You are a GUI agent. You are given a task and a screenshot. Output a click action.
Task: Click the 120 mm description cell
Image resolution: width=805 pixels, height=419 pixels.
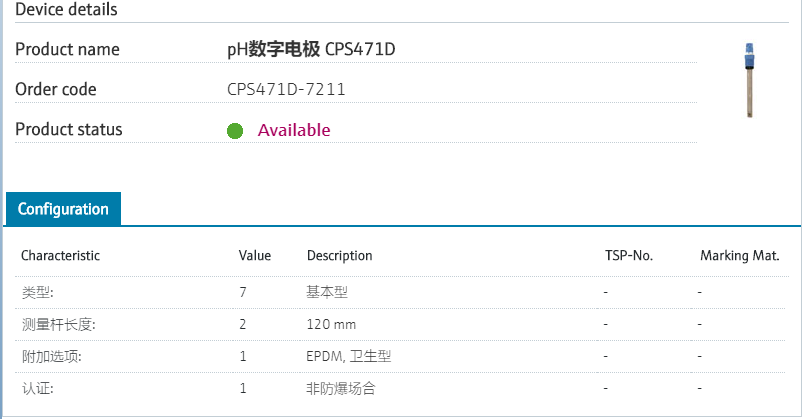(331, 325)
